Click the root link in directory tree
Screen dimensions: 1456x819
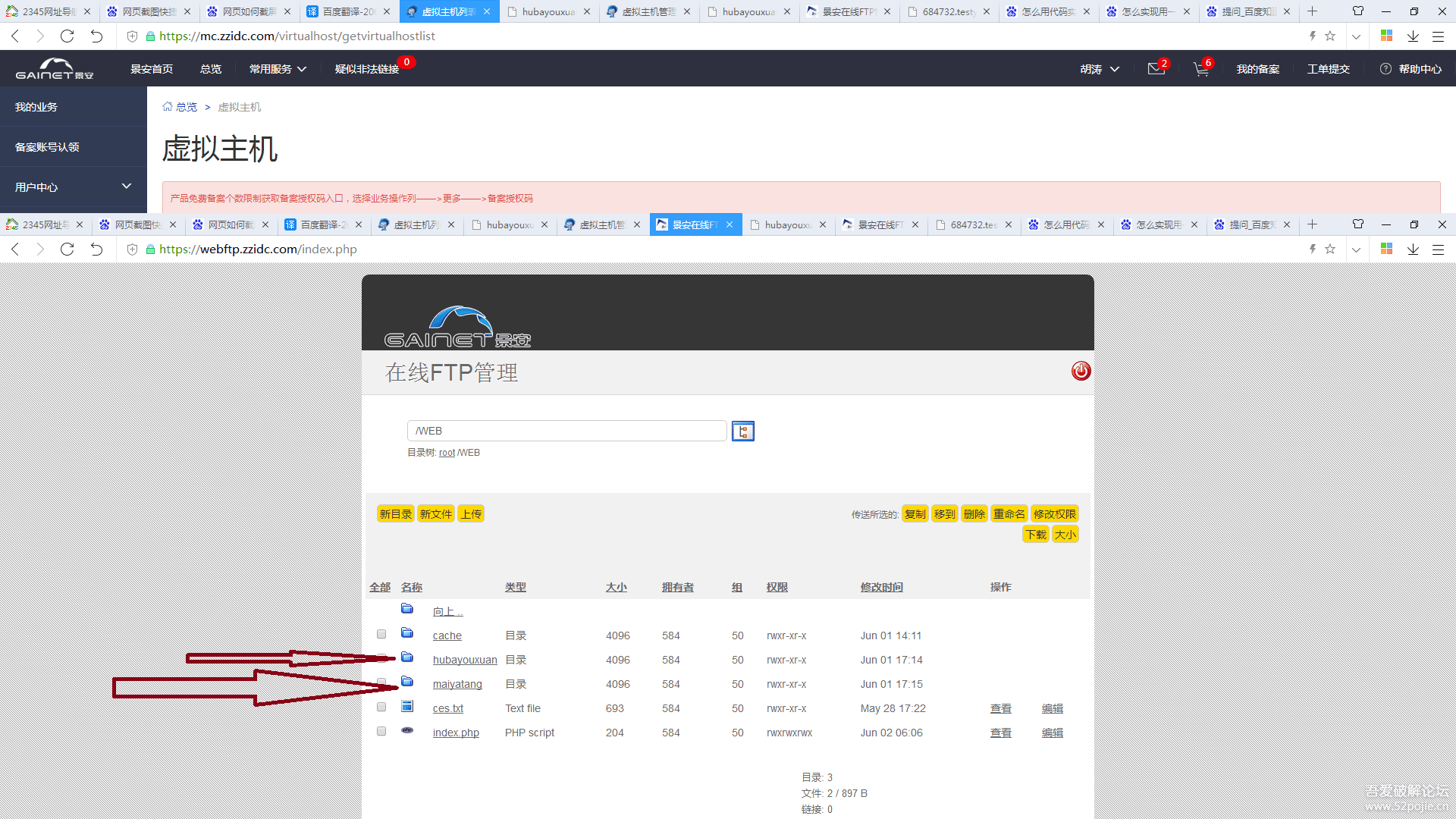pos(447,453)
